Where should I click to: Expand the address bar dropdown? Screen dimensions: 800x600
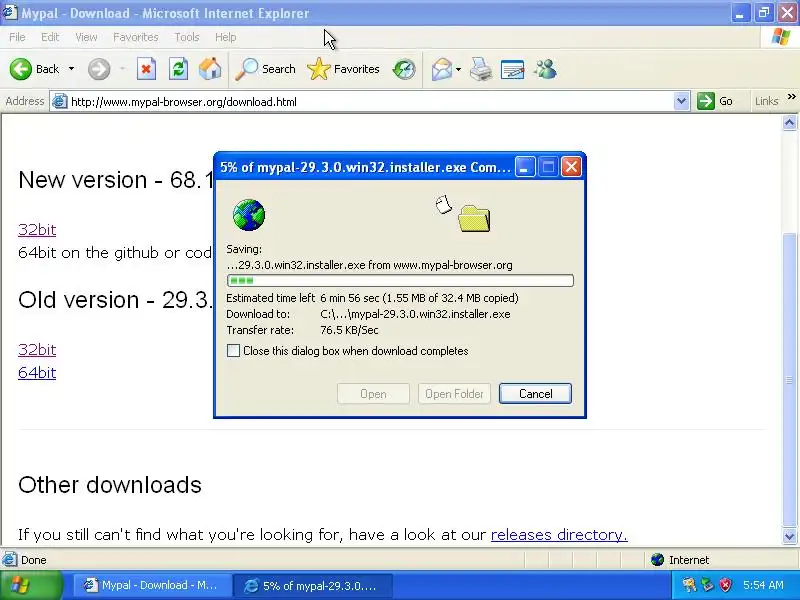click(682, 102)
